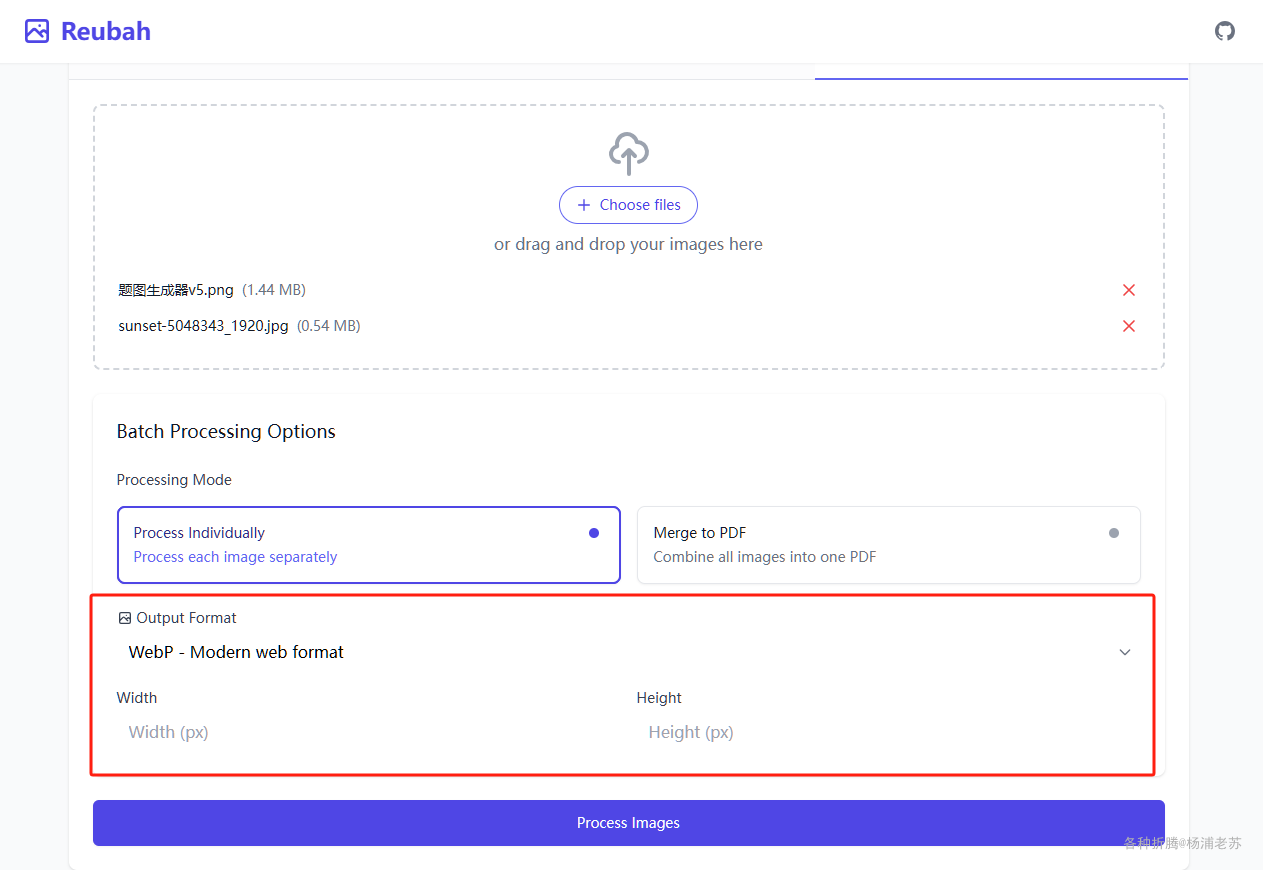Click the Reubah brand name link
Screen dimensions: 1263x870
(x=106, y=31)
